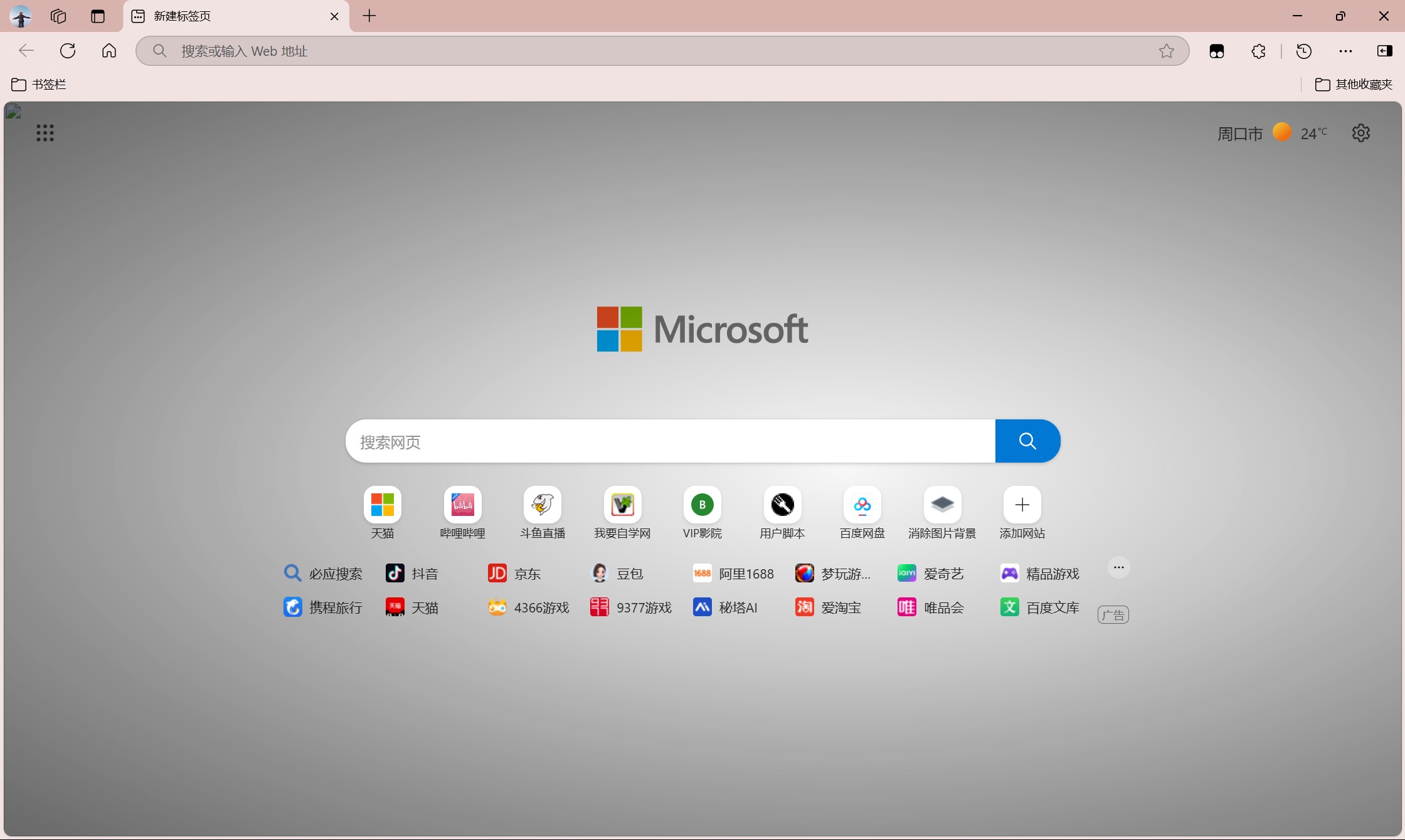Click the Microsoft logo
Screen dimensions: 1405x840
coord(702,329)
